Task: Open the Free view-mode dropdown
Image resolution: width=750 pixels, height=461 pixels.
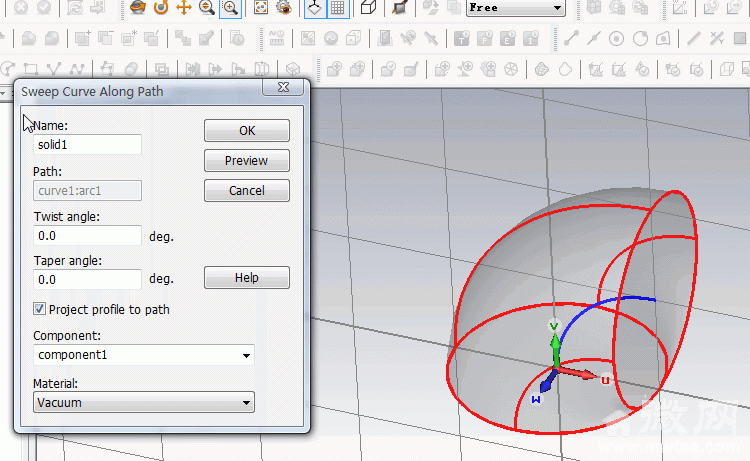Action: coord(516,8)
